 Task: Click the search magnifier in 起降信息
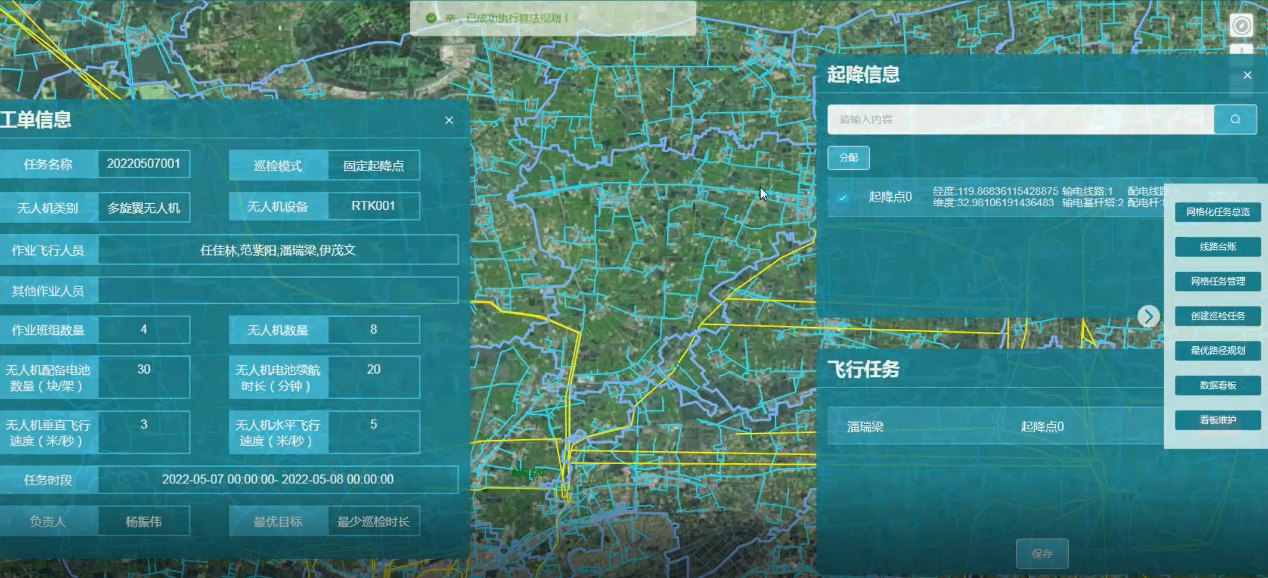click(x=1235, y=119)
